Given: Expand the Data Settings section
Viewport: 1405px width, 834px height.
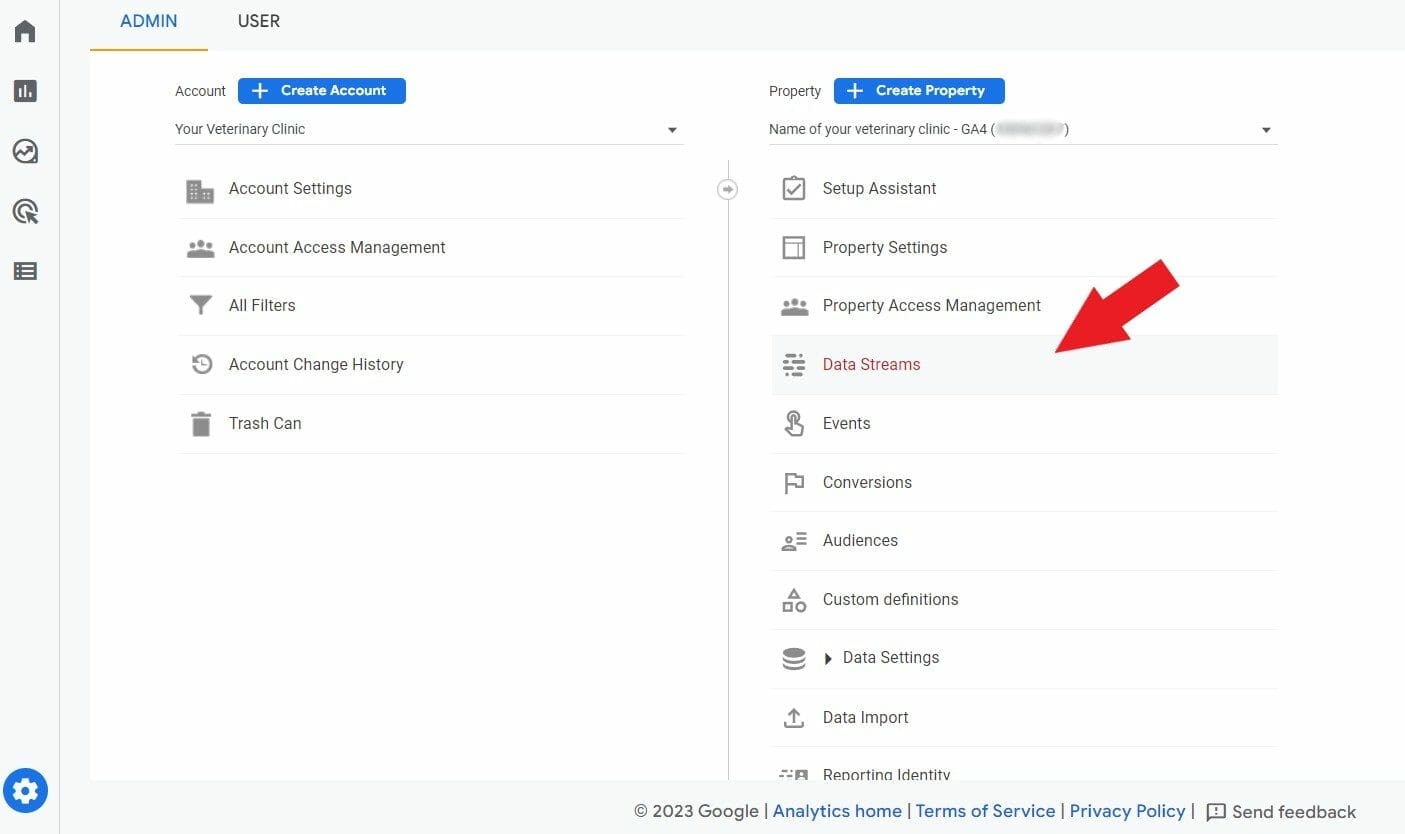Looking at the screenshot, I should tap(828, 658).
